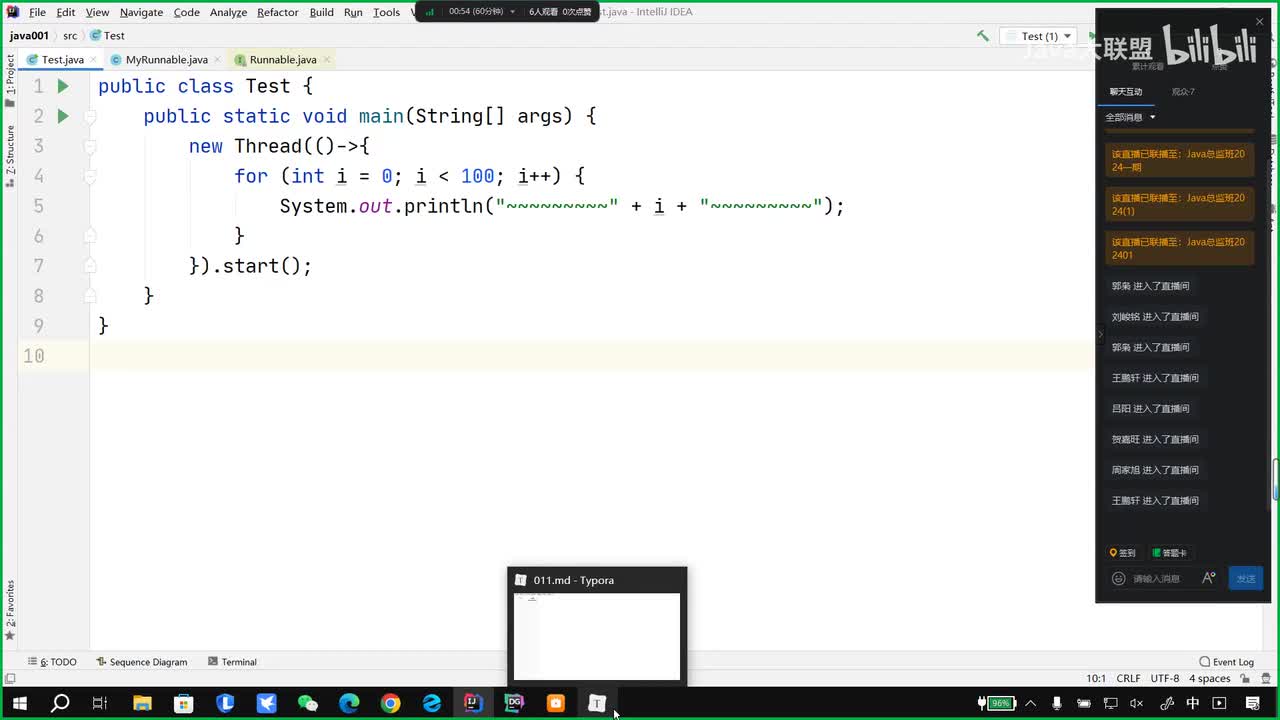This screenshot has height=720, width=1280.
Task: Open the Test (1) run configuration dropdown
Action: point(1038,36)
